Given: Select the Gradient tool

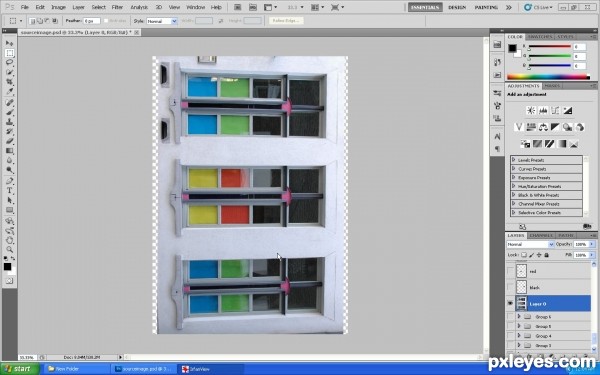Looking at the screenshot, I should click(10, 150).
